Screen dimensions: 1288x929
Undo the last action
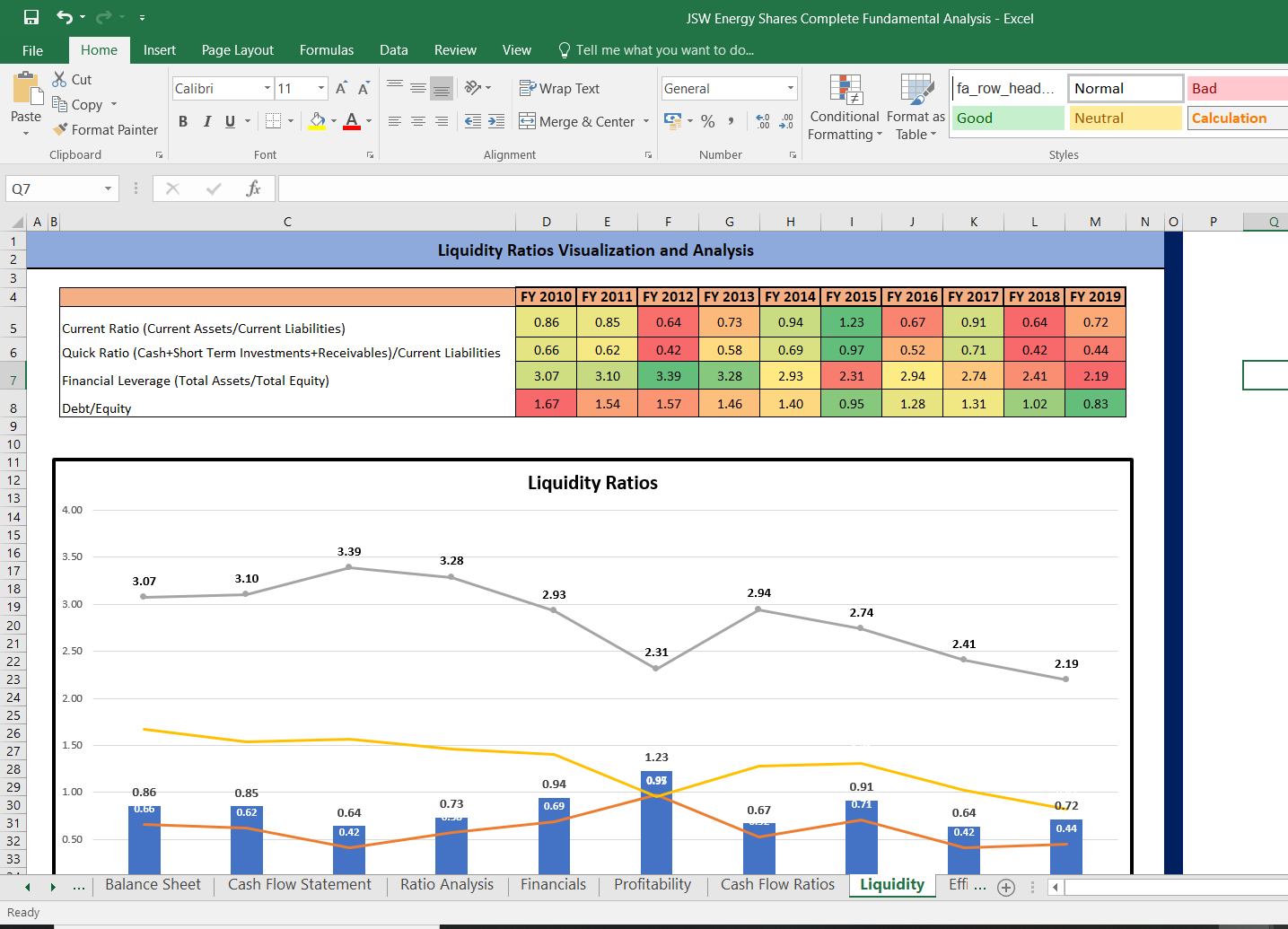[x=65, y=17]
